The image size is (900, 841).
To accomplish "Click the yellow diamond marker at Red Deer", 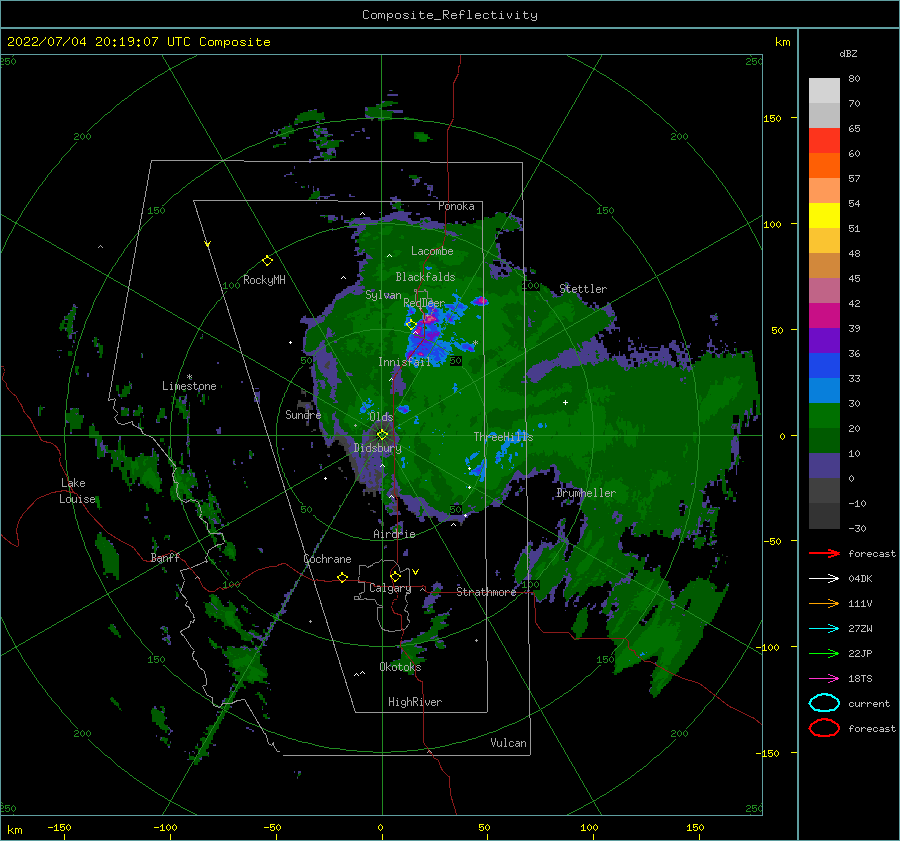I will 411,324.
